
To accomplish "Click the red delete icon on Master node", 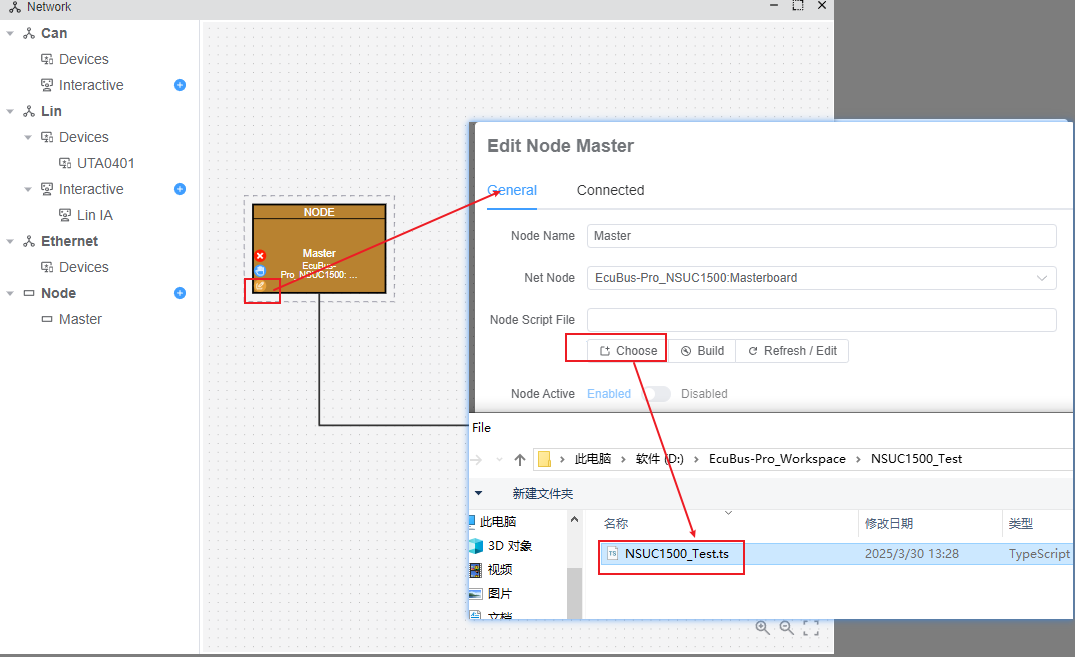I will [x=260, y=256].
